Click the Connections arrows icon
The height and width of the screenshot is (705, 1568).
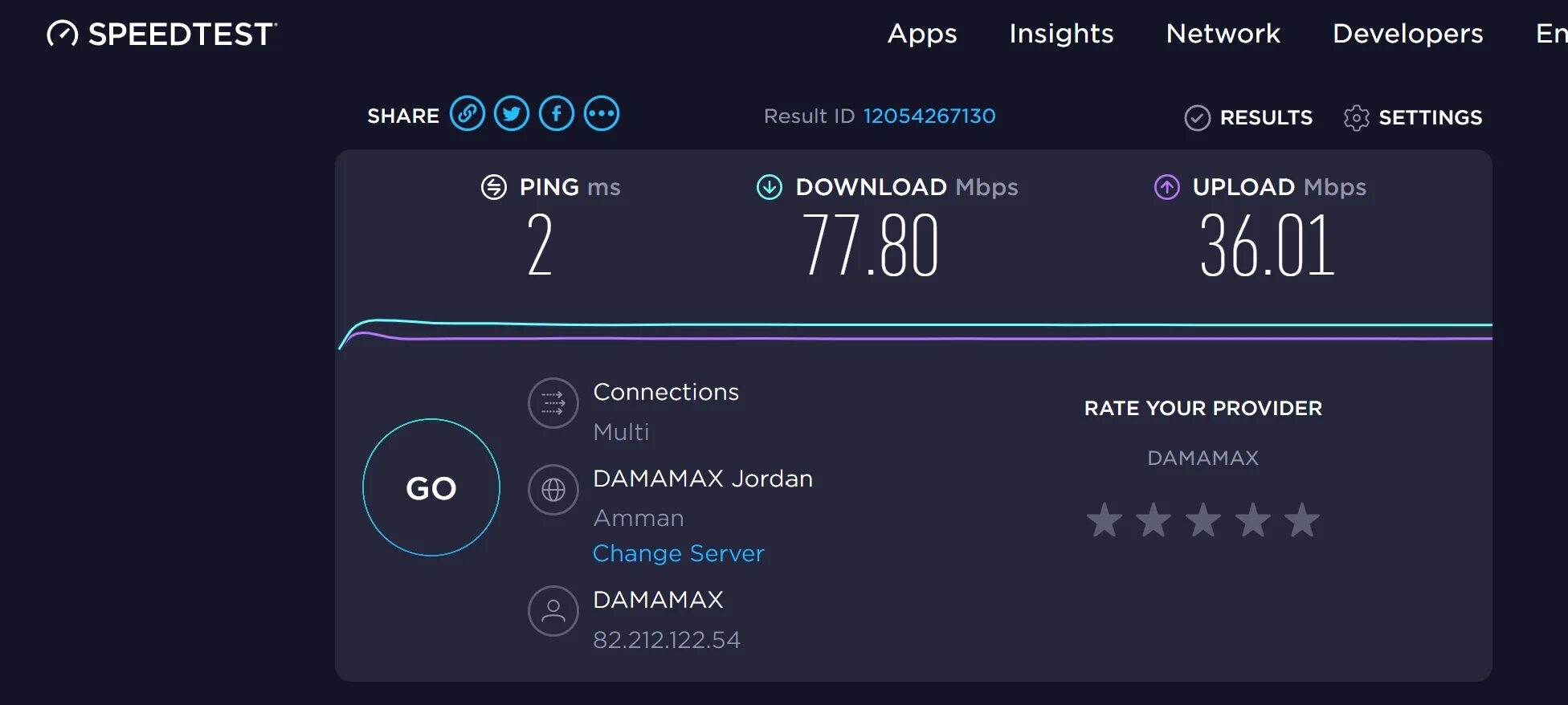pos(553,403)
